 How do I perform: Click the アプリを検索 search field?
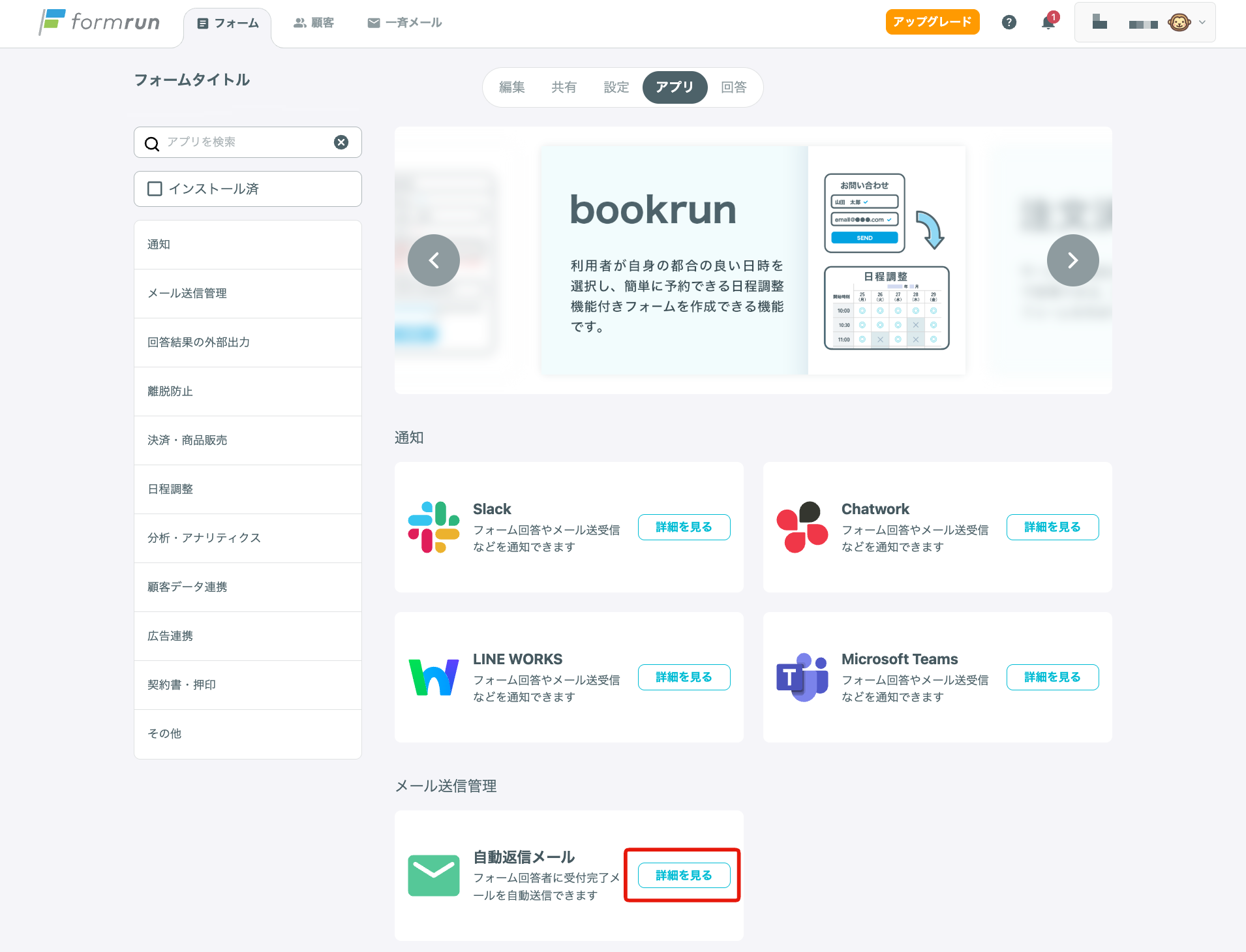point(248,142)
